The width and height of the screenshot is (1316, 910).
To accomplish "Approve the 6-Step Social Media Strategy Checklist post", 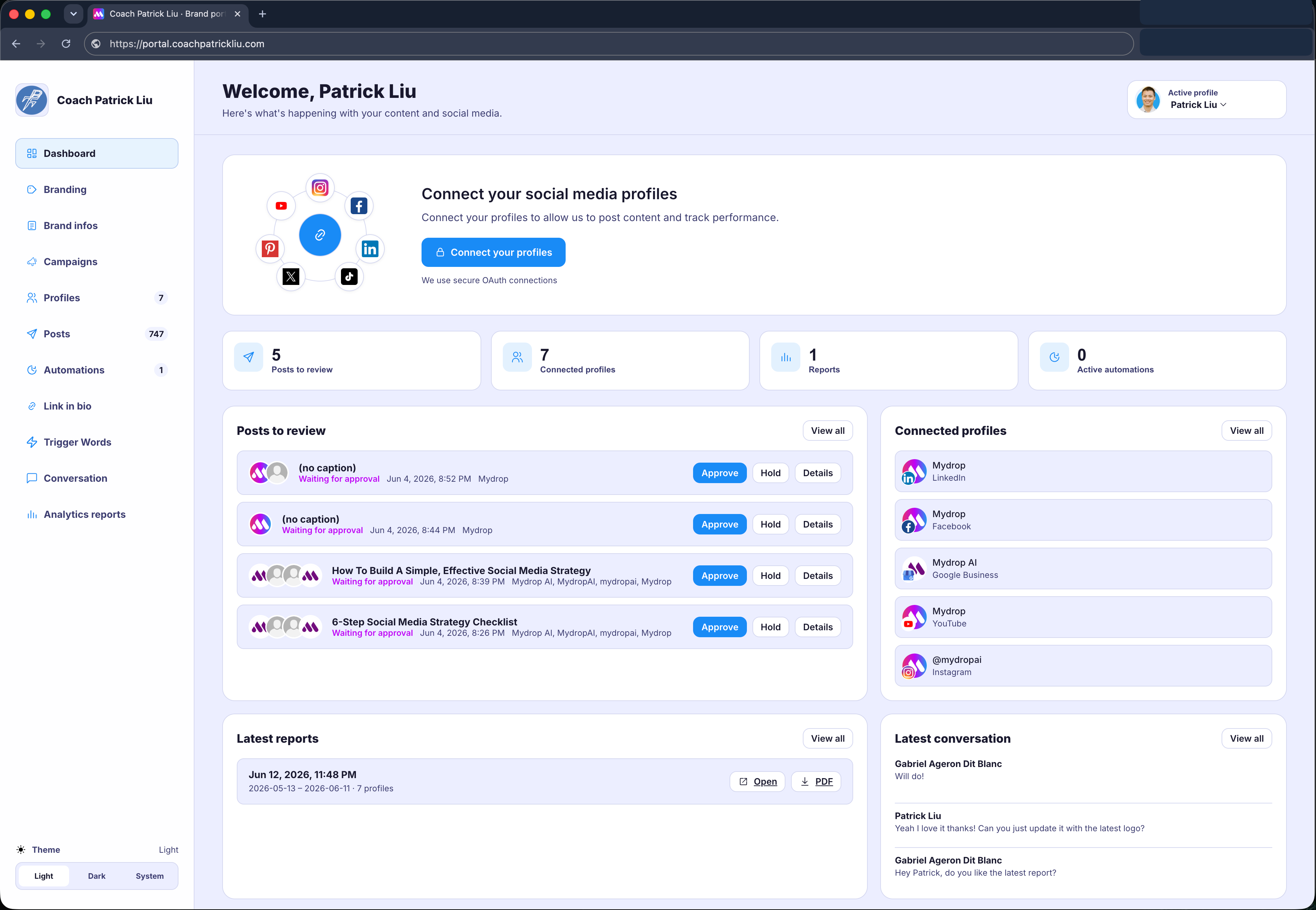I will coord(719,627).
